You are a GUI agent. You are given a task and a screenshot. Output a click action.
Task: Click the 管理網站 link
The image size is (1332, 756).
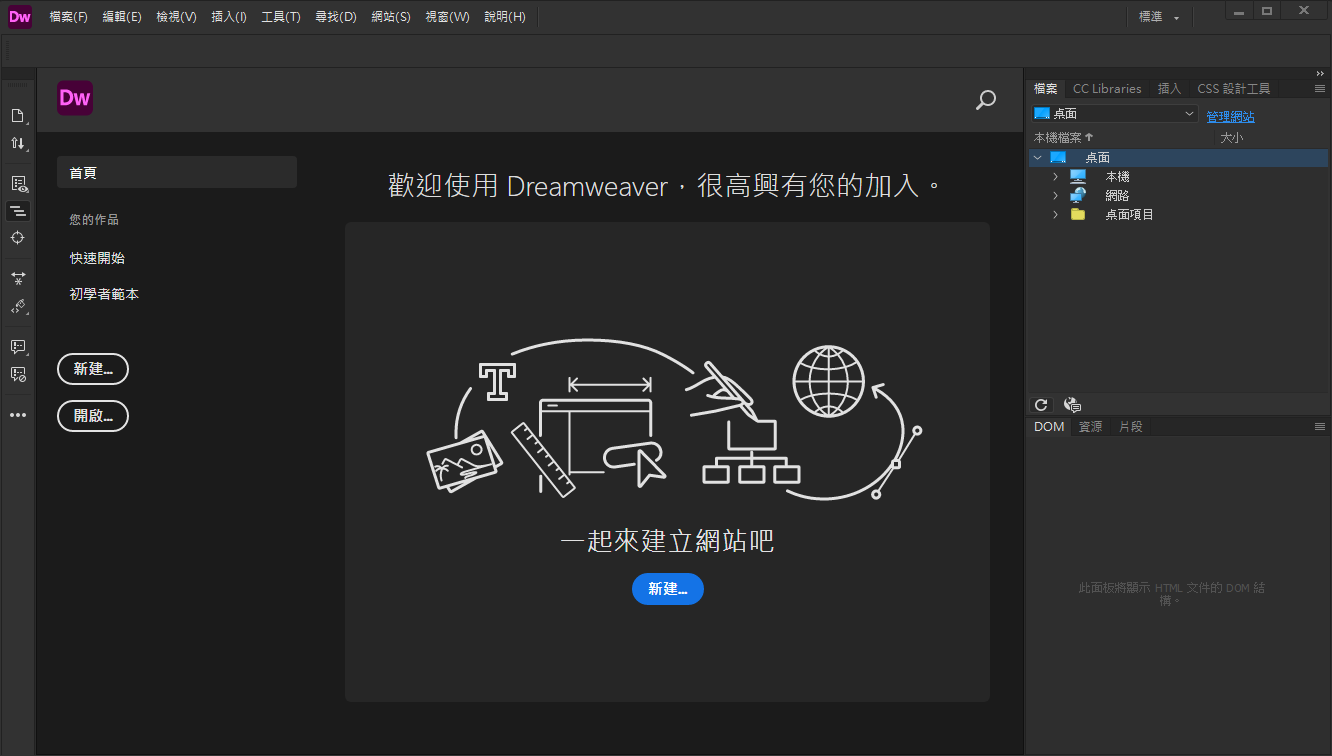(x=1230, y=117)
